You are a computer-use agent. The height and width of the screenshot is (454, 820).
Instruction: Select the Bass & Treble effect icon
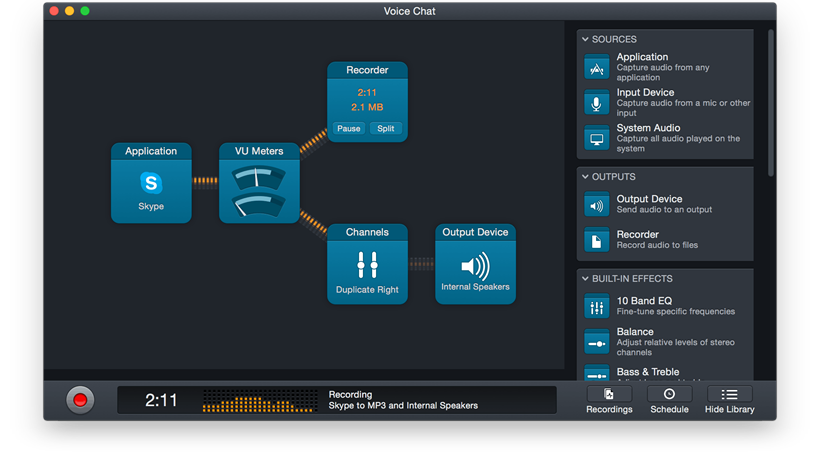(596, 373)
